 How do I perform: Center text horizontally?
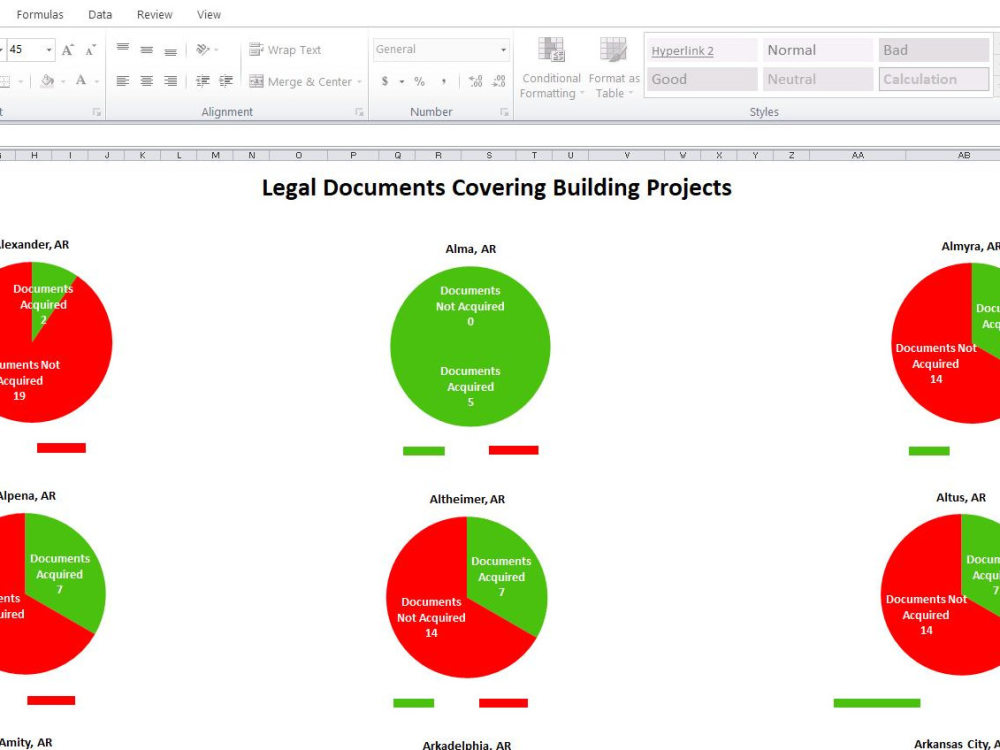[x=147, y=81]
